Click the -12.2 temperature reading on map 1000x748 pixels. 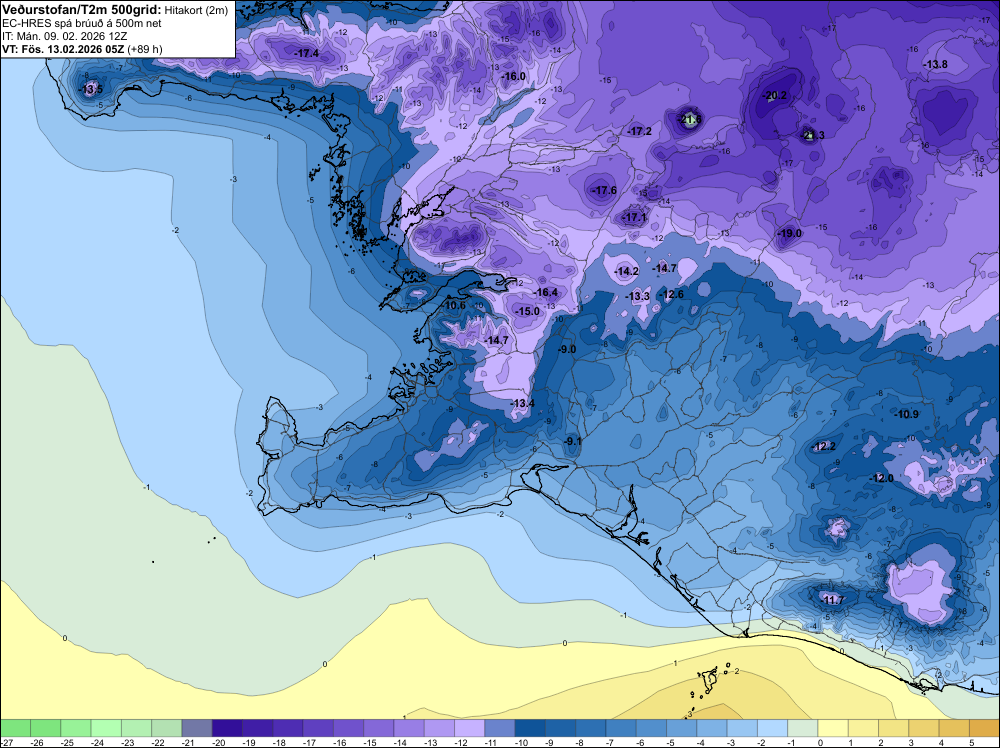(824, 446)
